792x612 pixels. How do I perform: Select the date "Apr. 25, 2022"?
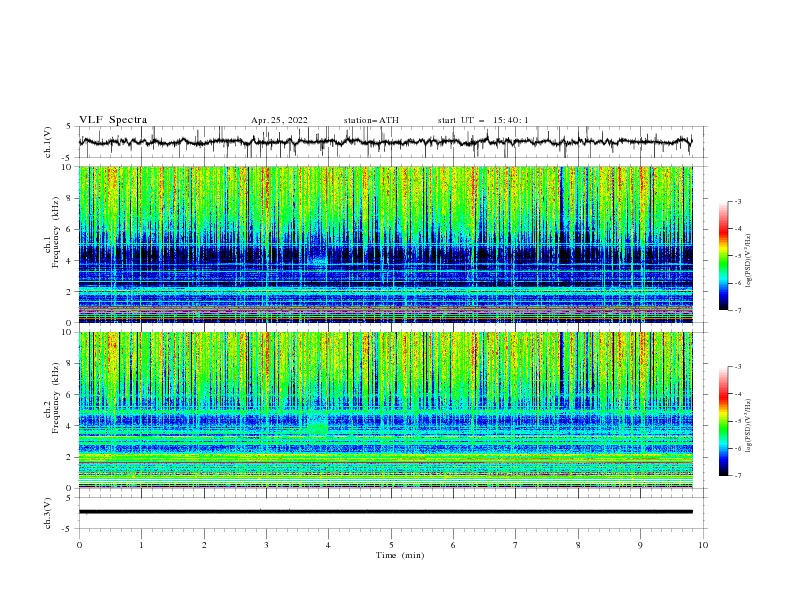click(279, 120)
